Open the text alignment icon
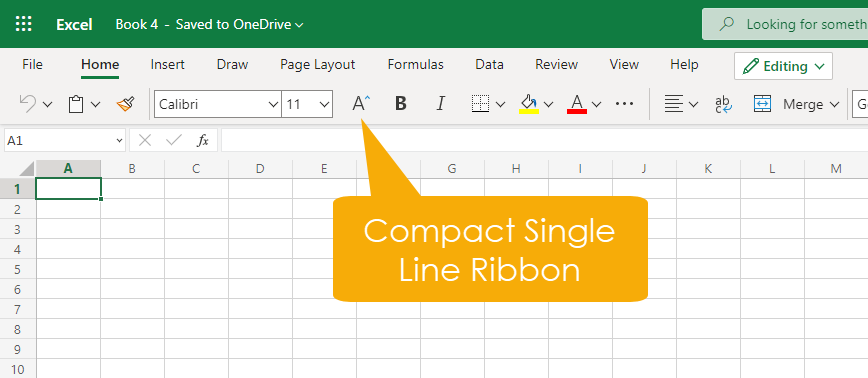 [674, 104]
